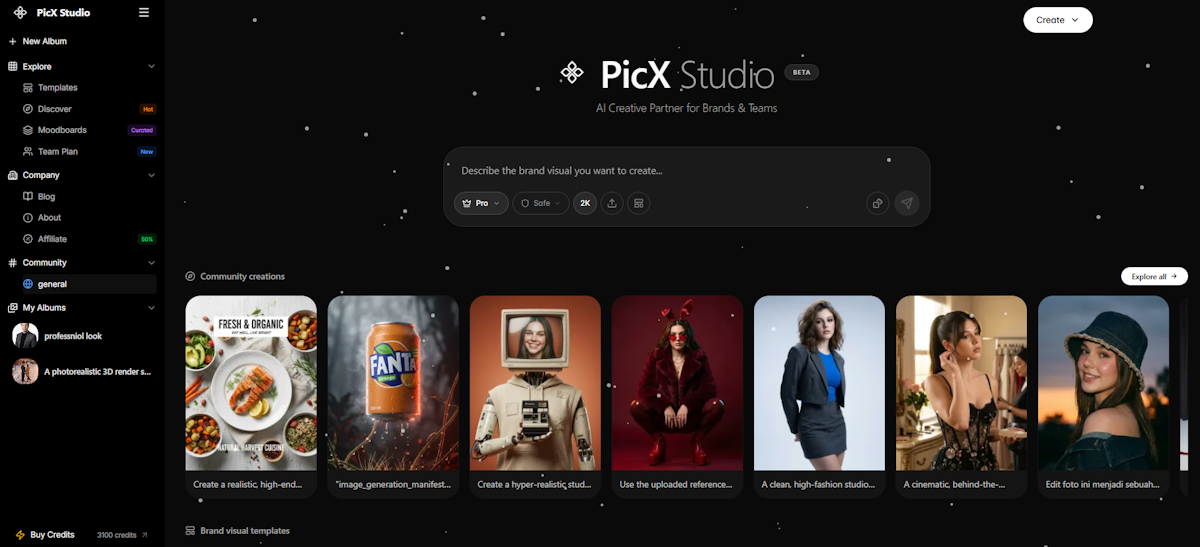1200x547 pixels.
Task: Collapse the My Albums section
Action: (151, 308)
